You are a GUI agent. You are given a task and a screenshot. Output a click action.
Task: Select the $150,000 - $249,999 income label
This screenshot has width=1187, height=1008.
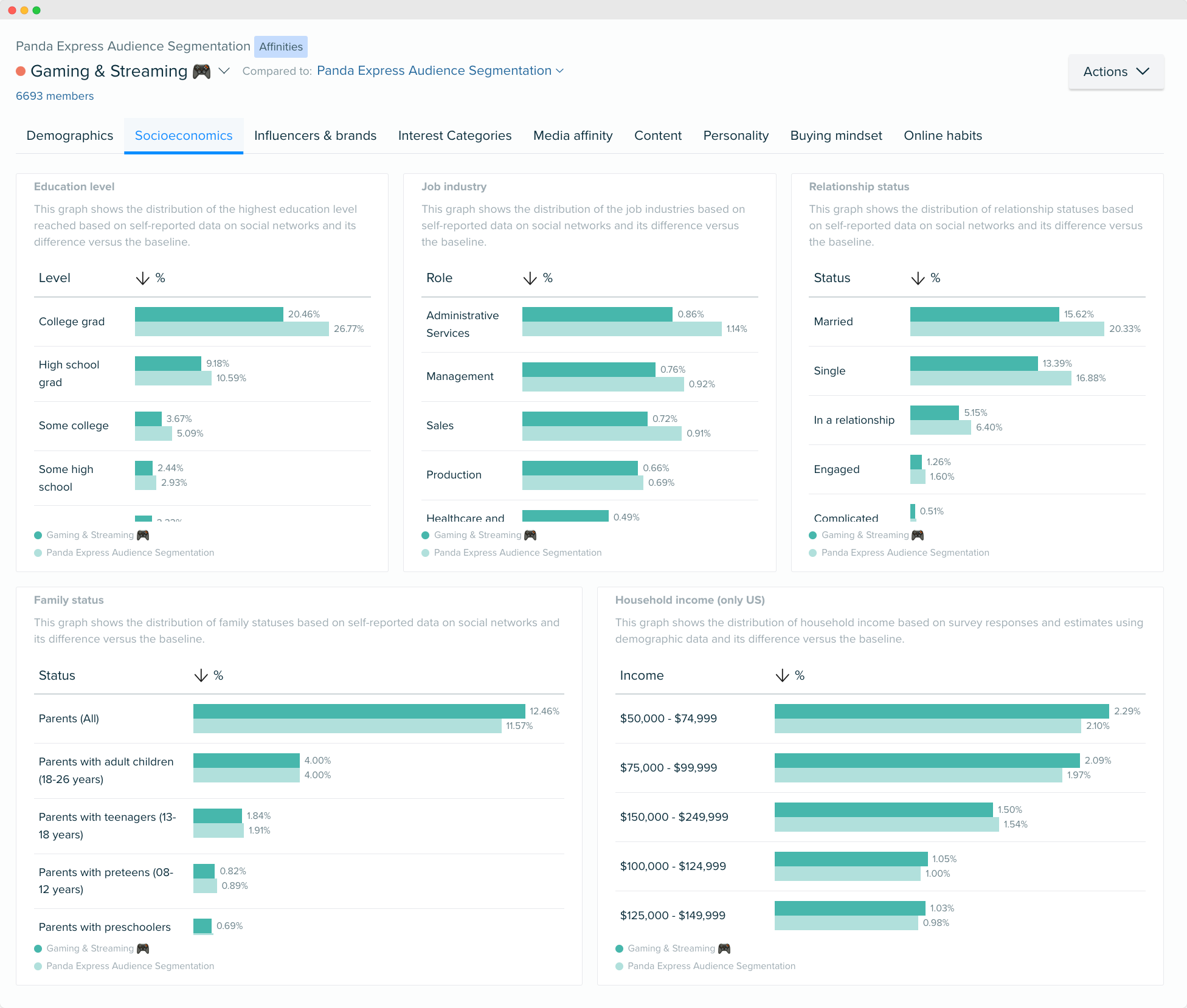click(674, 817)
